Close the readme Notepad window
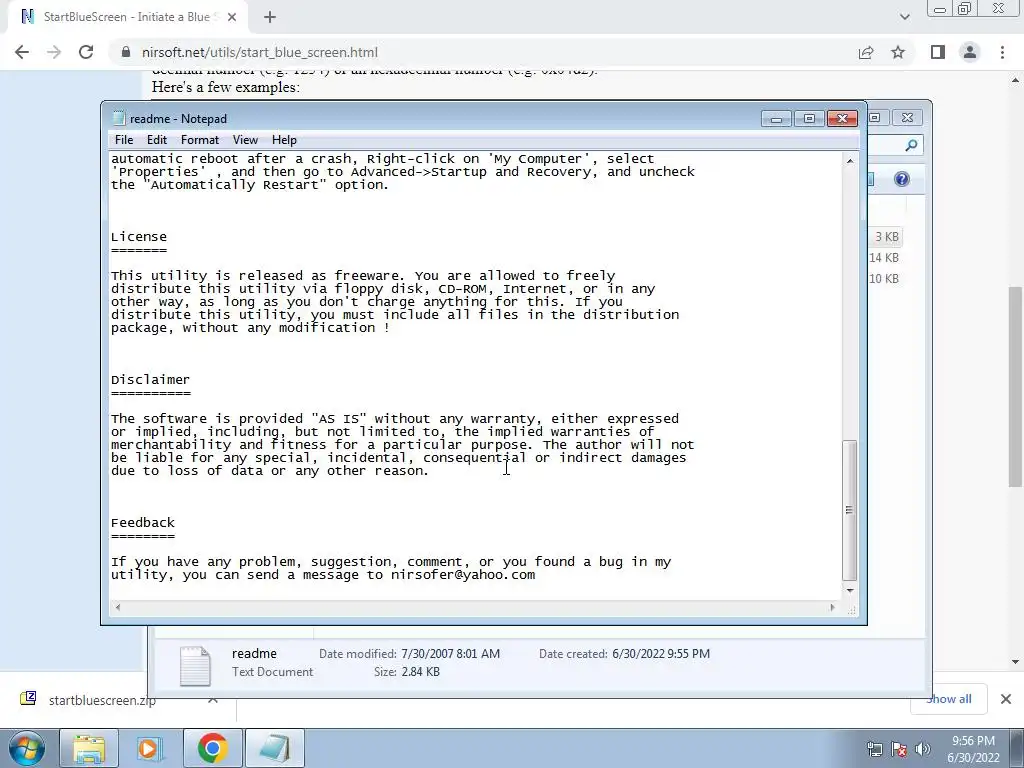 point(842,118)
